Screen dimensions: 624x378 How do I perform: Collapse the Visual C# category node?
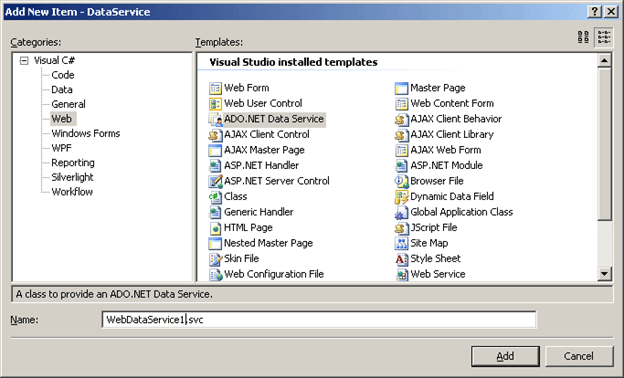pos(24,60)
